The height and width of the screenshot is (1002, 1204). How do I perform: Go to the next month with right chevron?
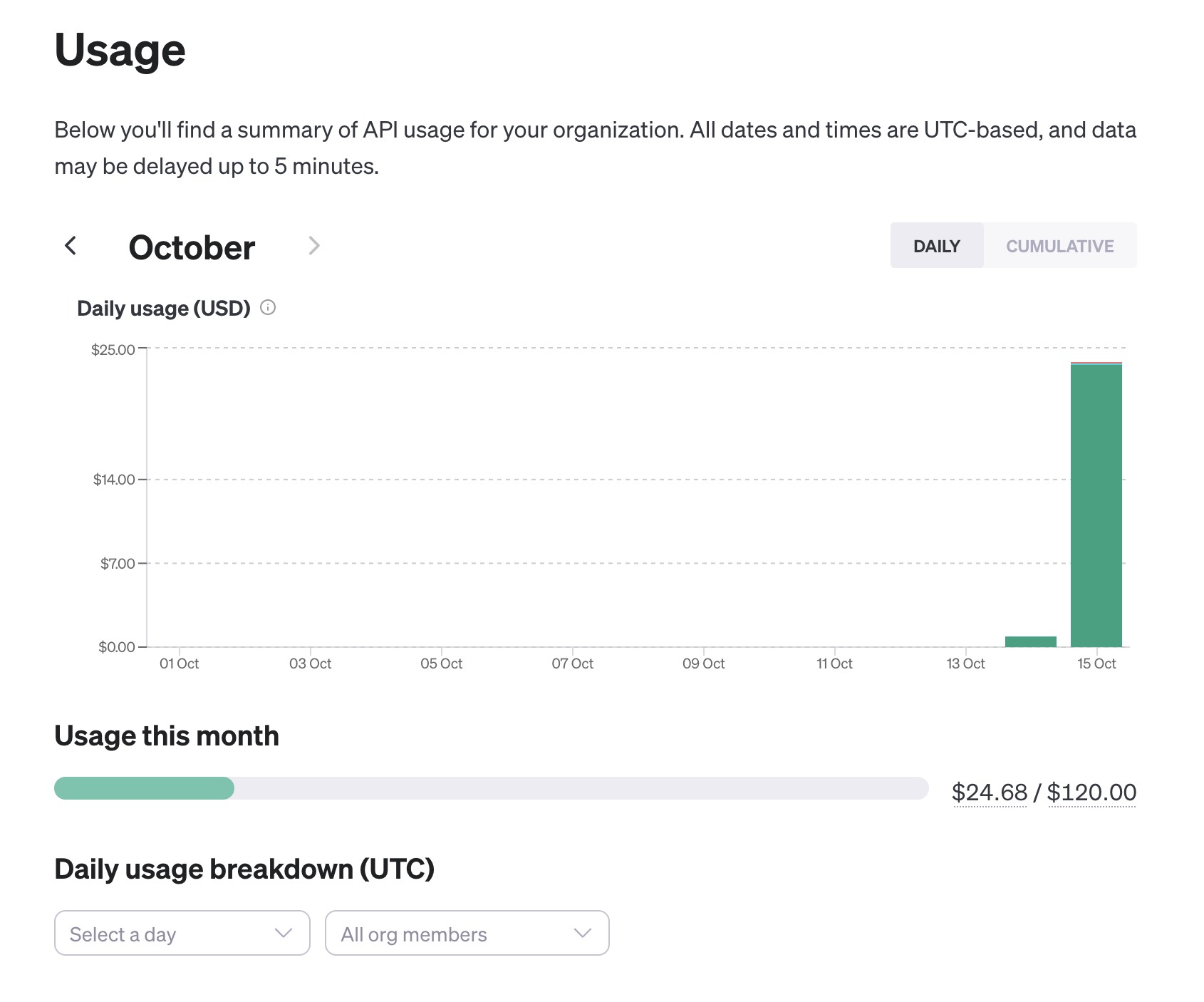tap(313, 246)
